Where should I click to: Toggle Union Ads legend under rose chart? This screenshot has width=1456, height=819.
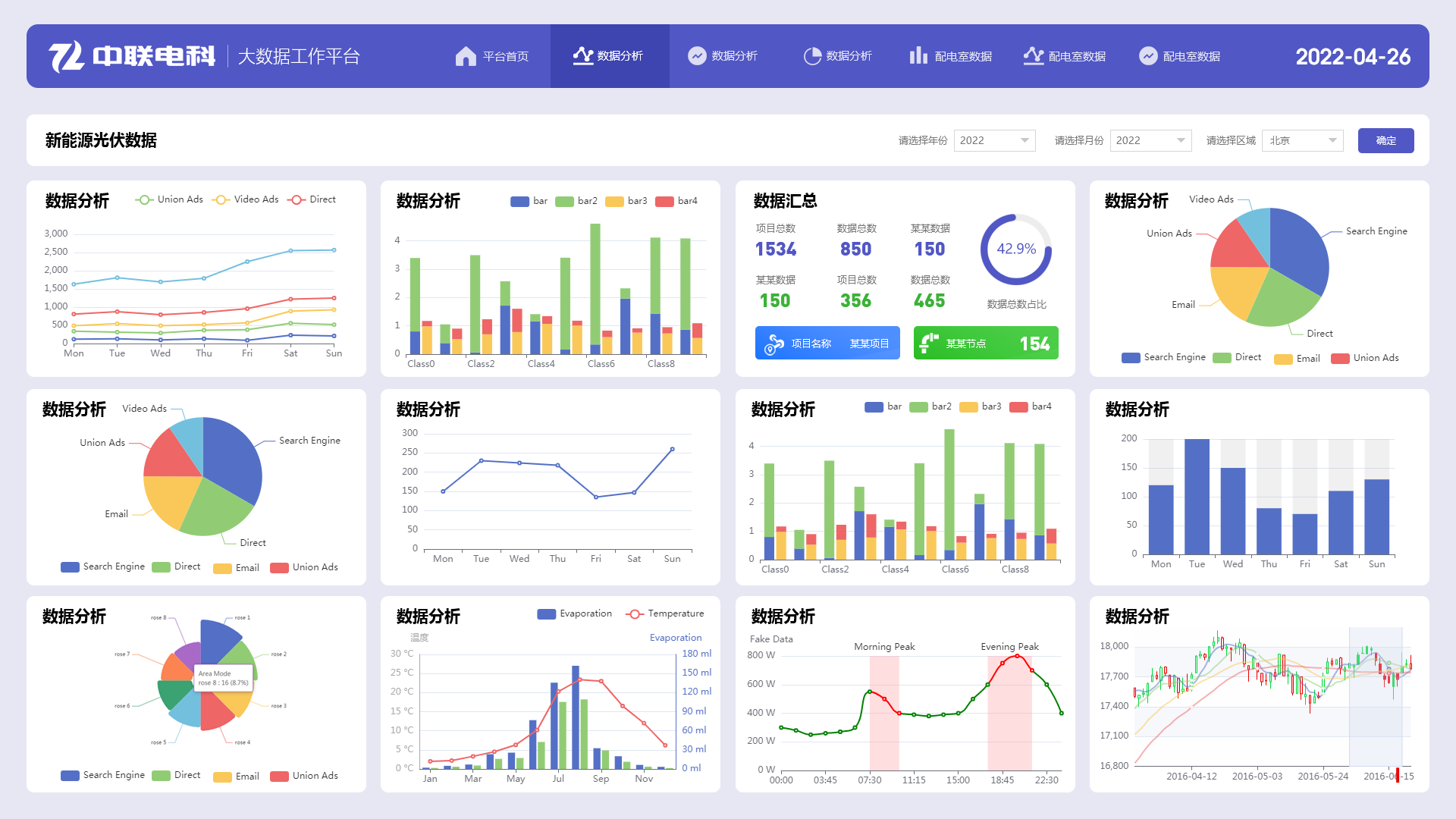pos(304,776)
